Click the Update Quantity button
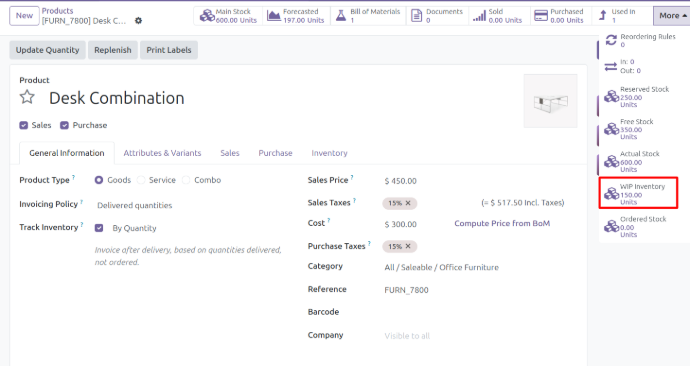This screenshot has width=690, height=366. [x=48, y=50]
